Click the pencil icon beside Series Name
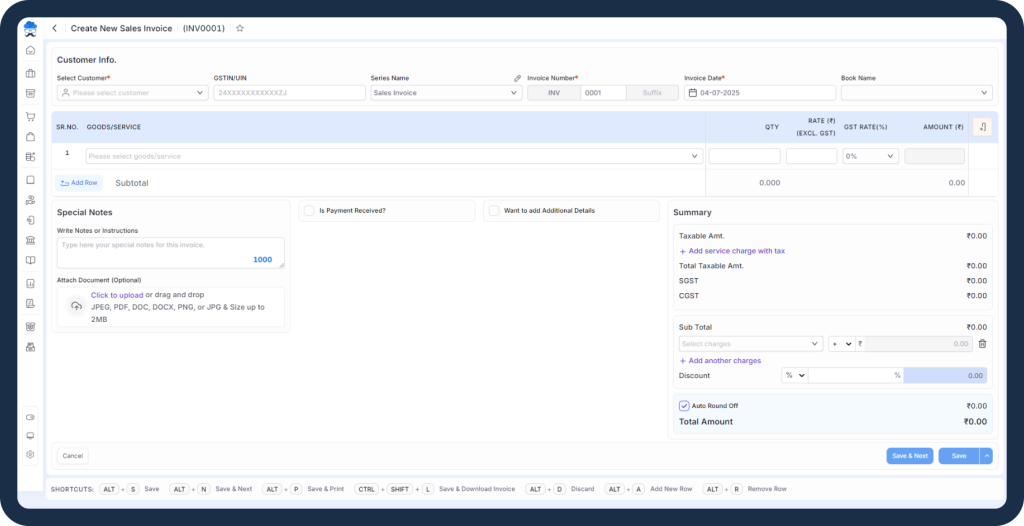The image size is (1024, 526). pyautogui.click(x=517, y=78)
